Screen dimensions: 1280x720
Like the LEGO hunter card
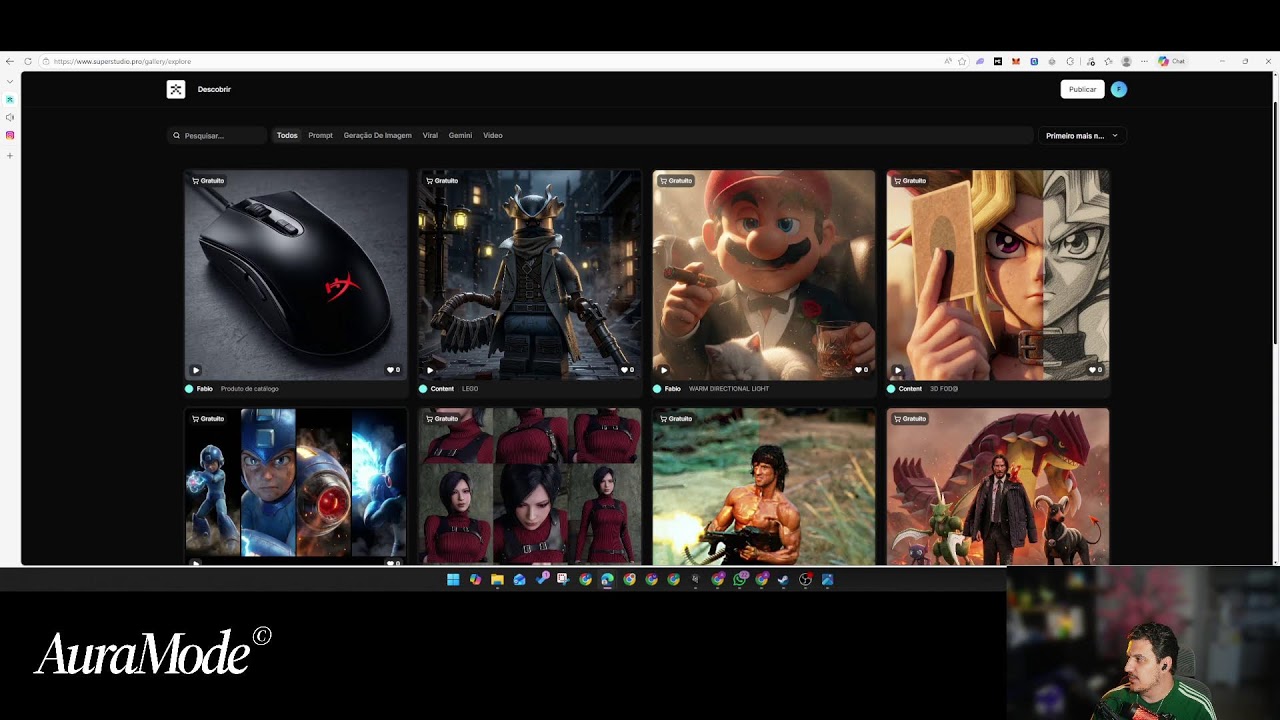pyautogui.click(x=628, y=370)
